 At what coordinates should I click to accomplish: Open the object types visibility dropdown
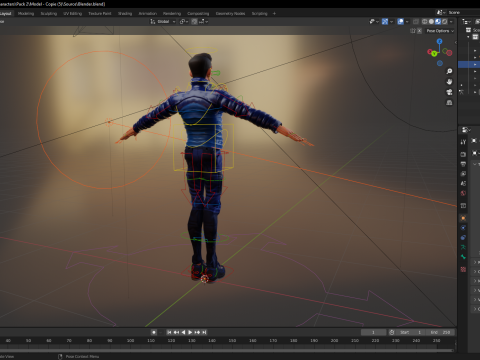click(x=374, y=21)
